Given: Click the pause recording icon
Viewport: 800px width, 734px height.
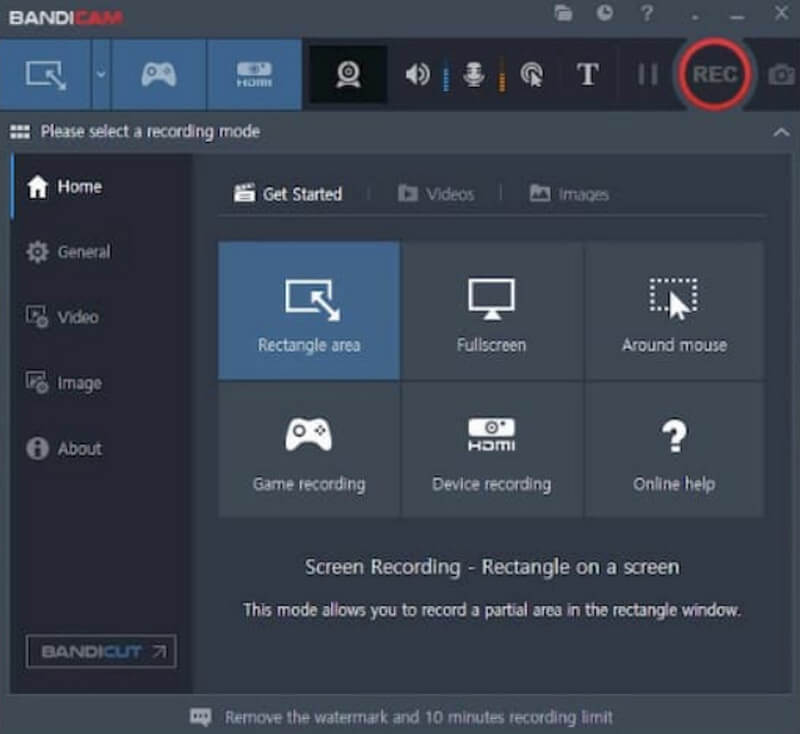Looking at the screenshot, I should pos(647,74).
